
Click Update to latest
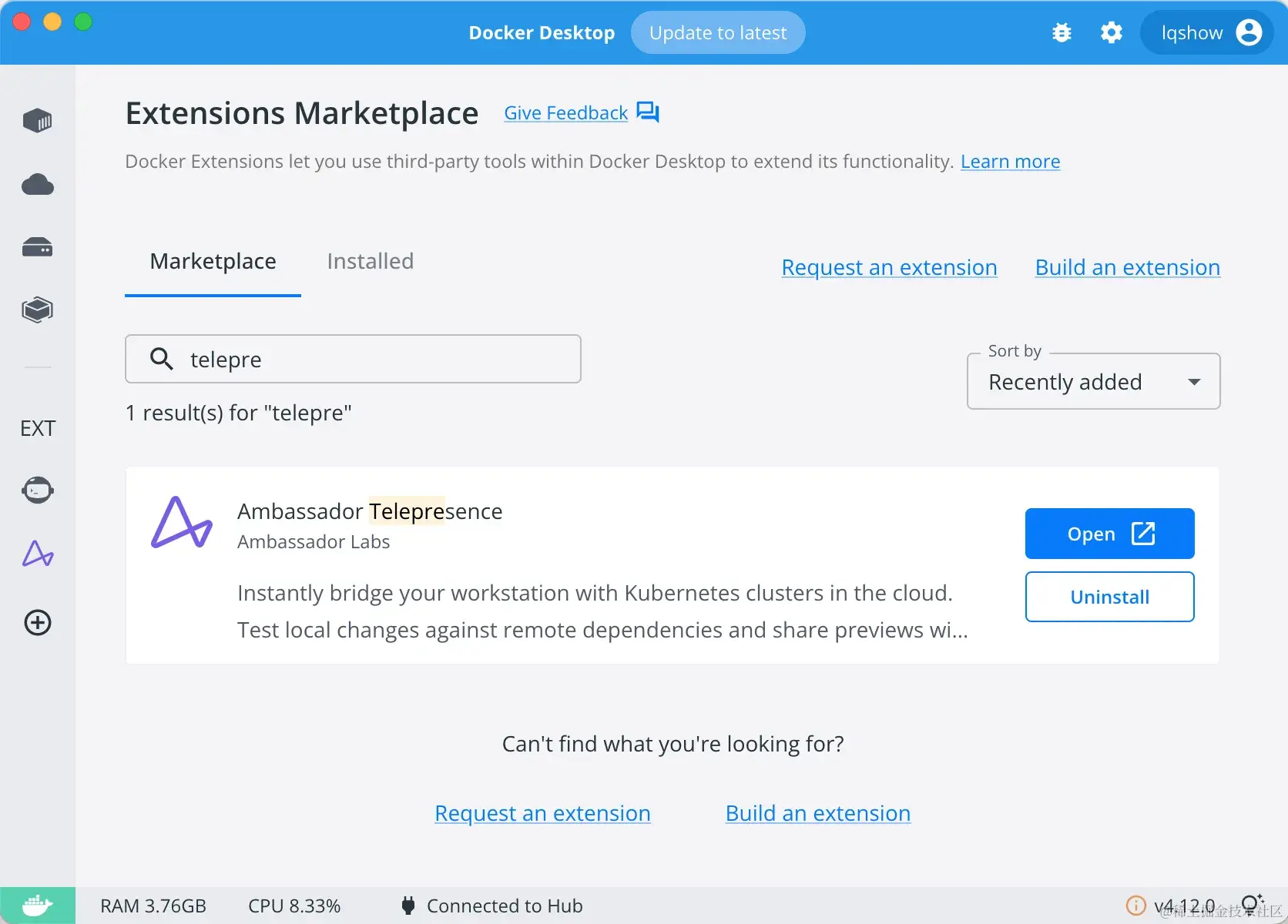coord(717,32)
